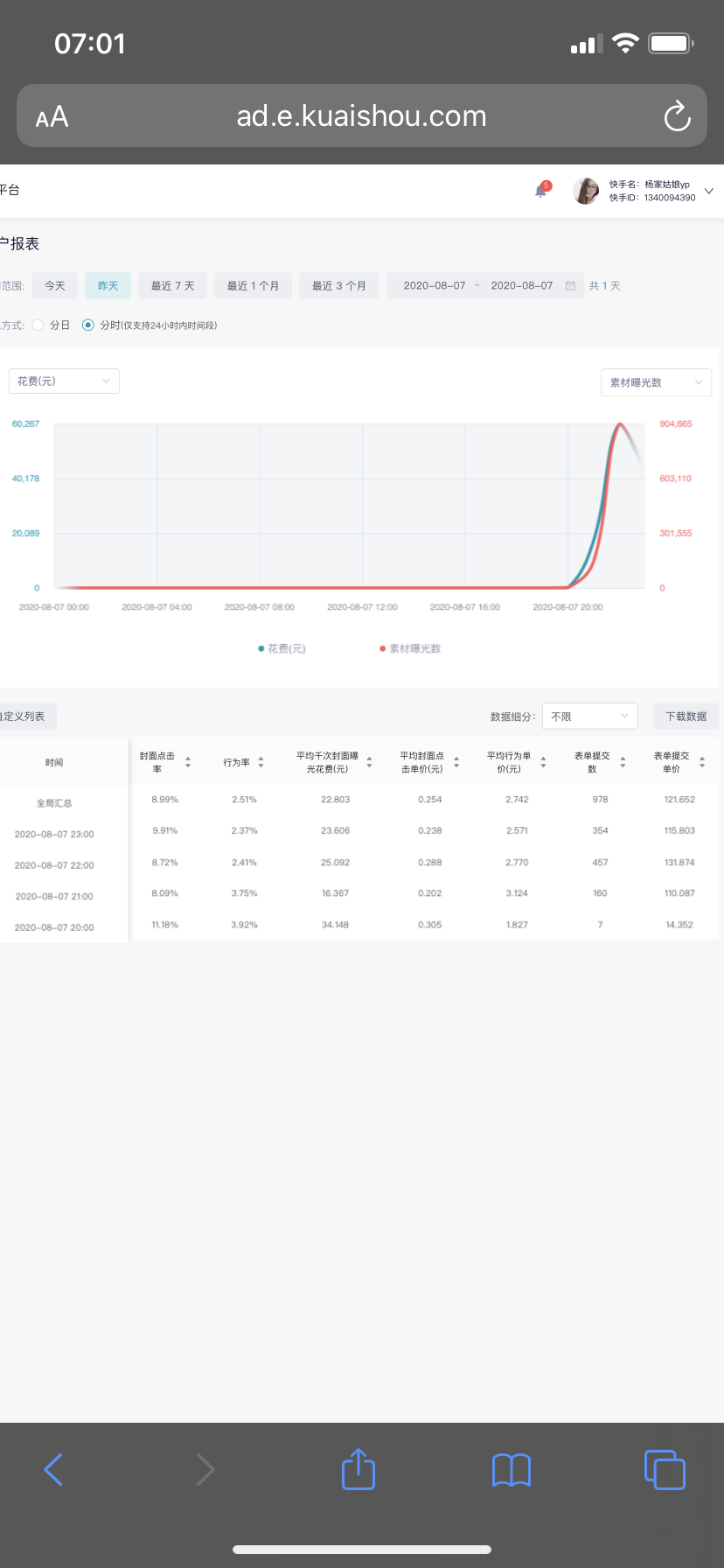Open Safari tabs overview icon
This screenshot has height=1568, width=724.
click(x=665, y=1470)
